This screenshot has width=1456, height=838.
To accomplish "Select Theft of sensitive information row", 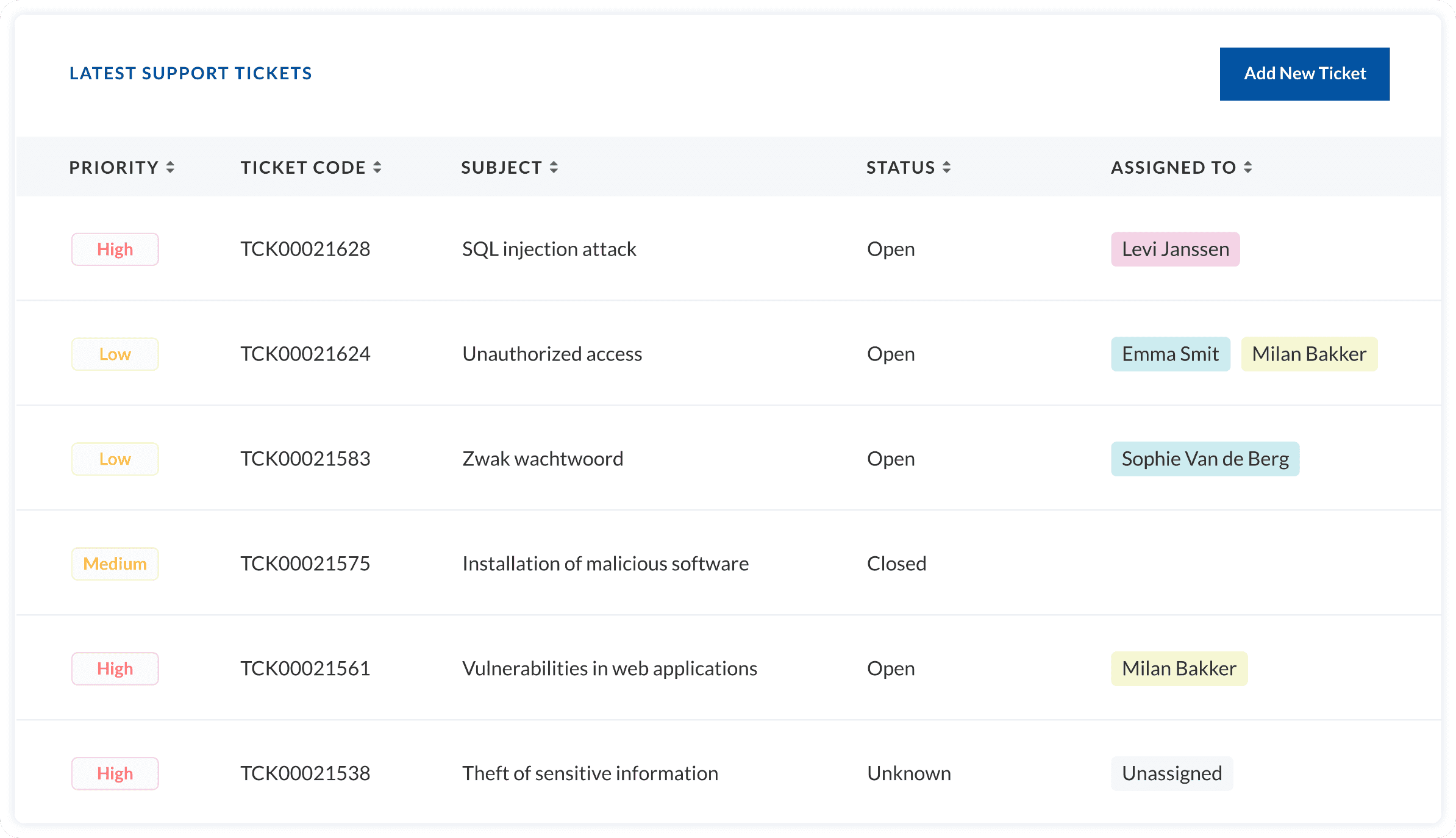I will (x=590, y=774).
